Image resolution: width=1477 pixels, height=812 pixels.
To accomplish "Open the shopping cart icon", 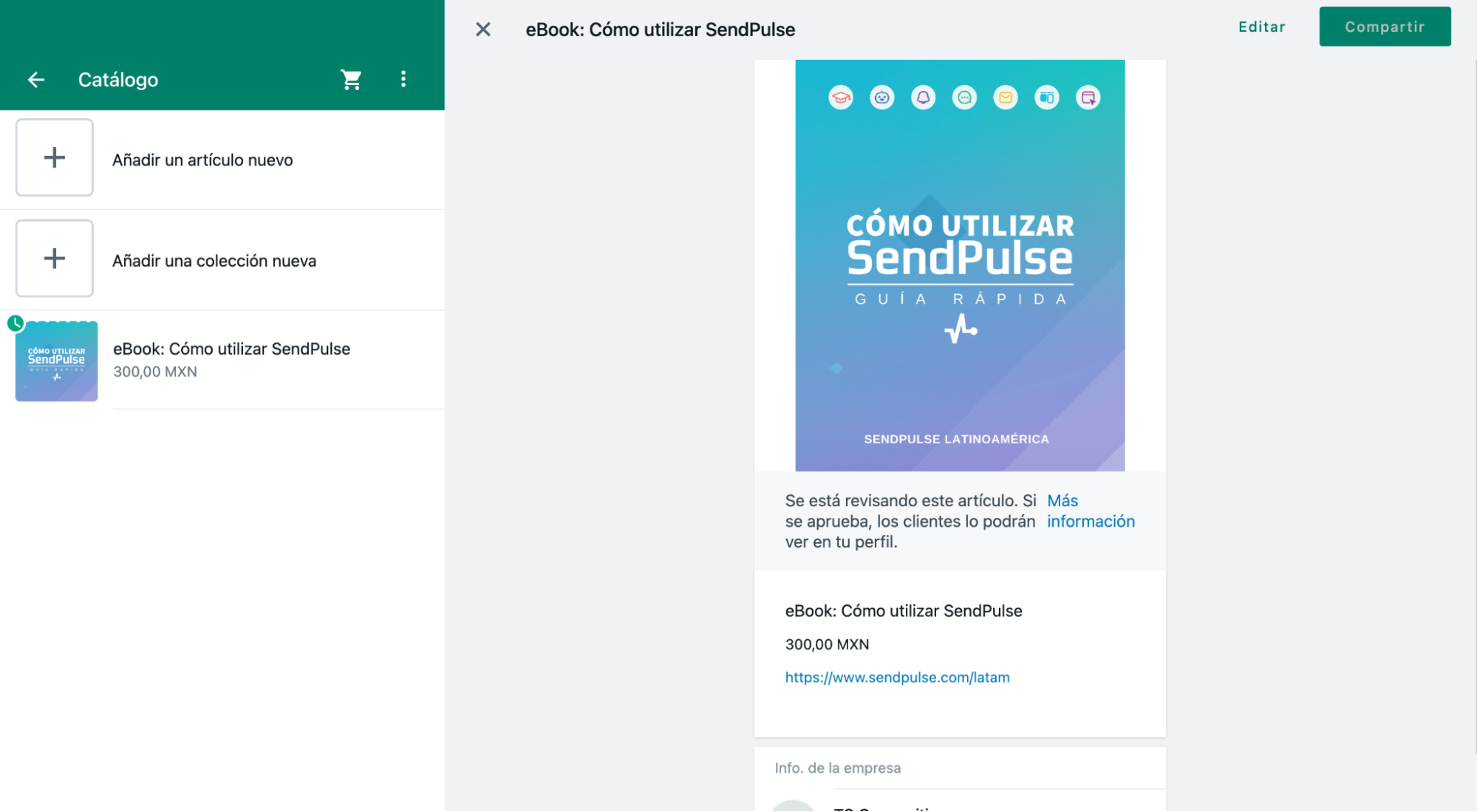I will 351,80.
